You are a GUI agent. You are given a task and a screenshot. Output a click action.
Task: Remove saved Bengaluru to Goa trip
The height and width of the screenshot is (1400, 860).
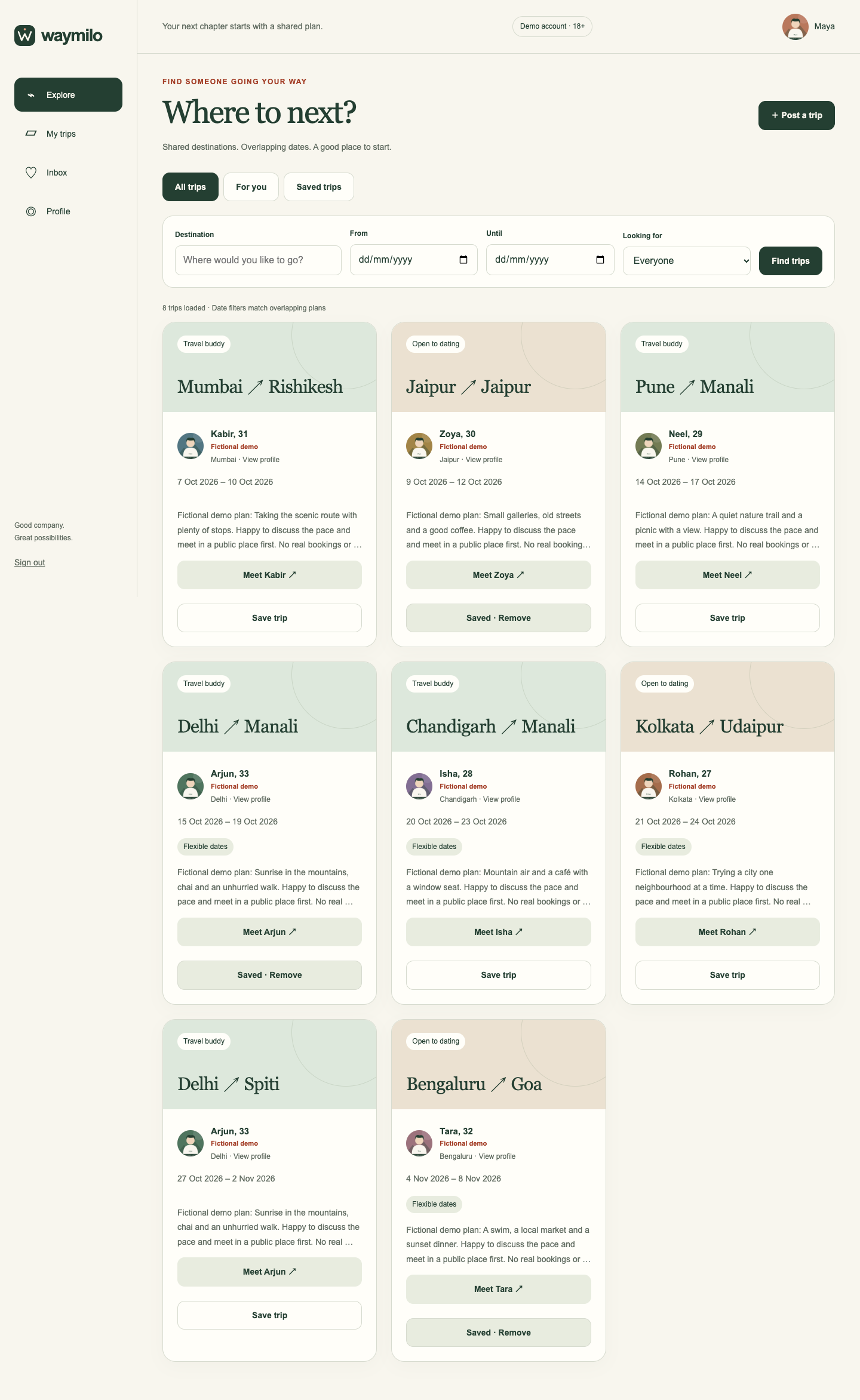coord(498,1333)
